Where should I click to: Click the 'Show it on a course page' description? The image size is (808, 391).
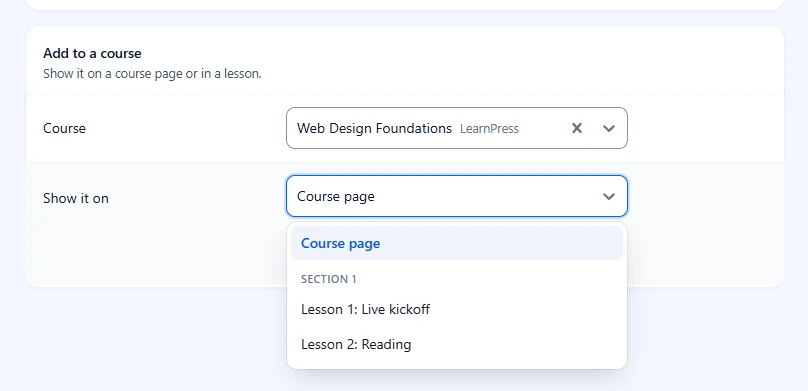click(152, 74)
